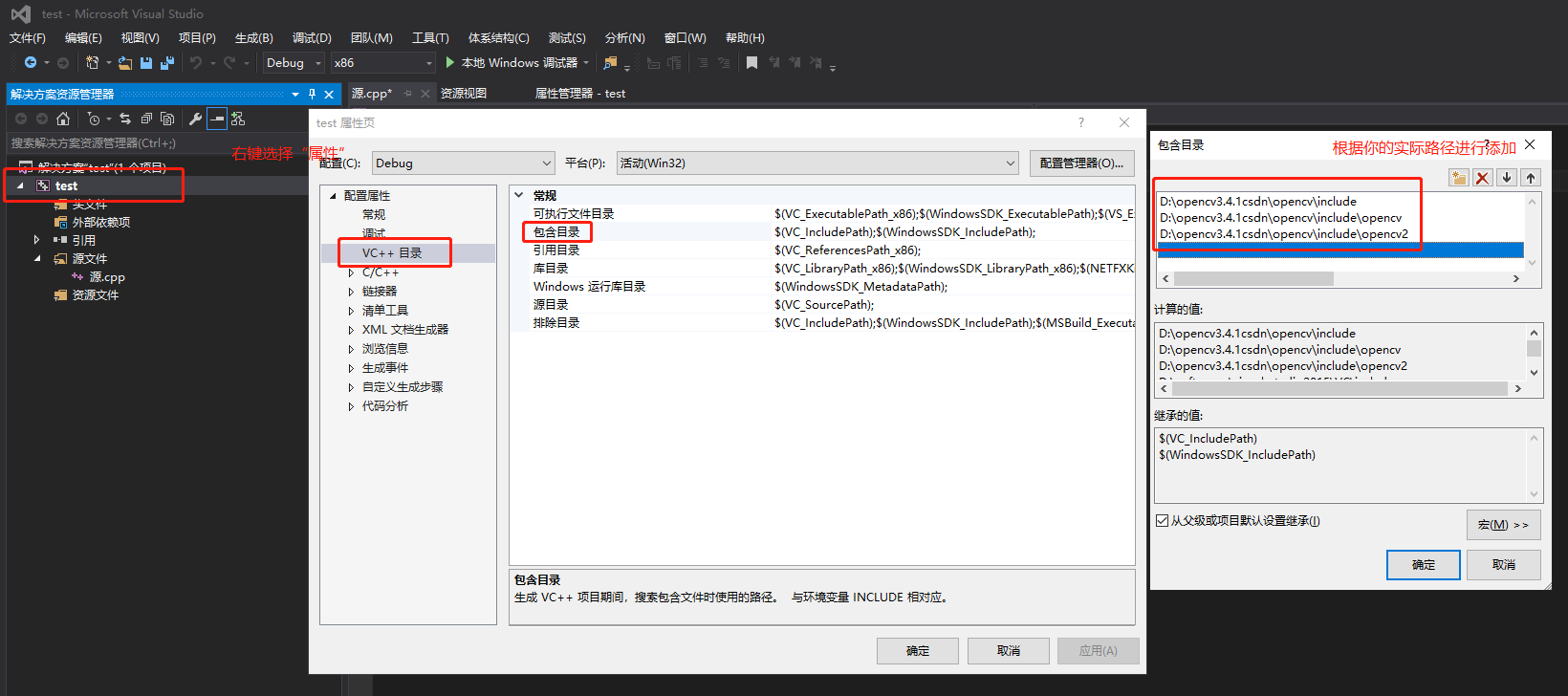Expand the C/C++ tree node
Viewport: 1568px width, 696px height.
[x=351, y=272]
